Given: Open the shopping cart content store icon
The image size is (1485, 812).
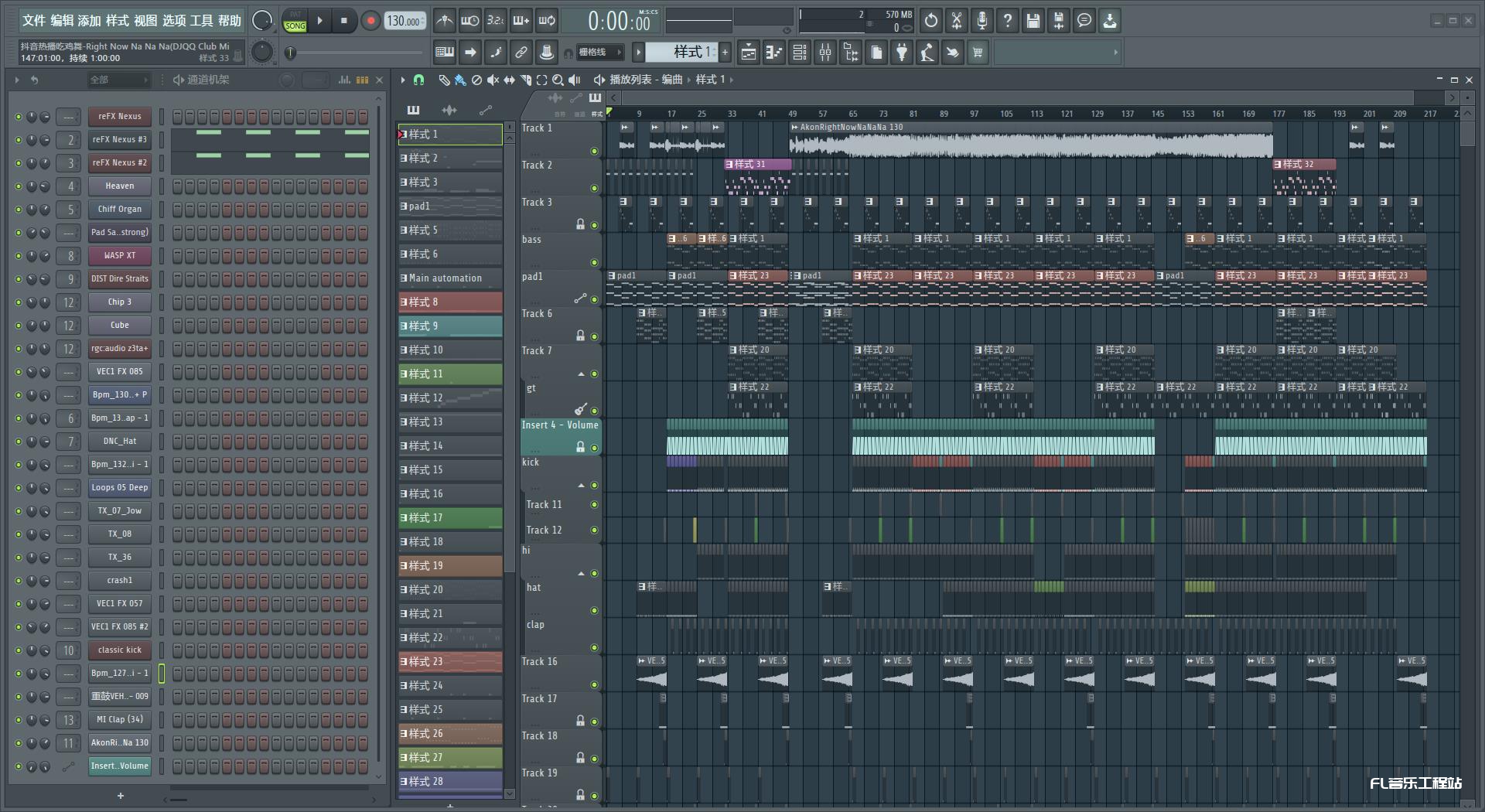Looking at the screenshot, I should (x=978, y=53).
